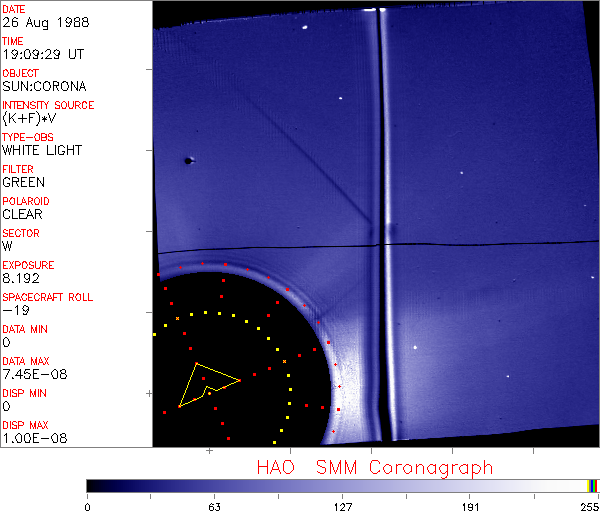600x512 pixels.
Task: Click the GREEN filter value
Action: pyautogui.click(x=23, y=183)
